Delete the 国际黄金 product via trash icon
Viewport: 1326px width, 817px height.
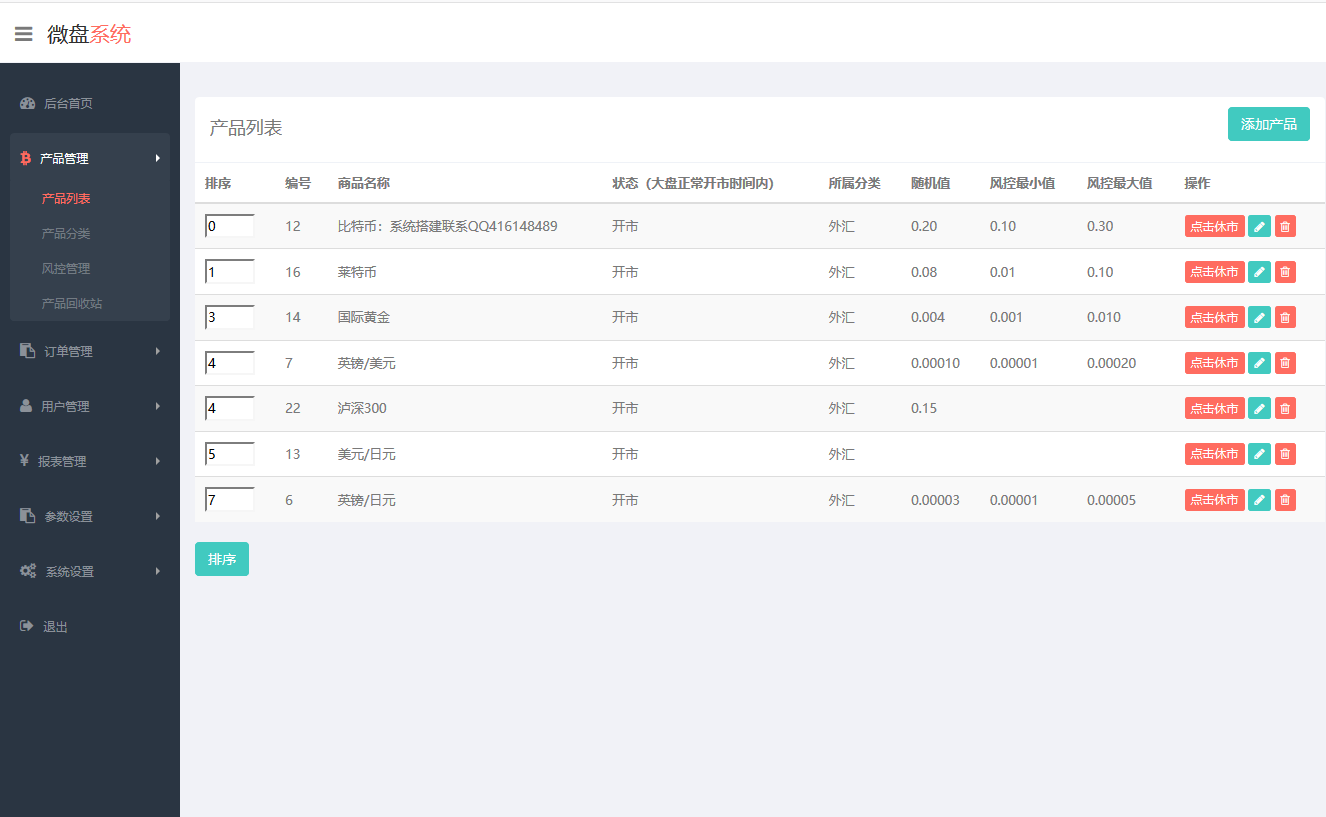click(x=1285, y=317)
